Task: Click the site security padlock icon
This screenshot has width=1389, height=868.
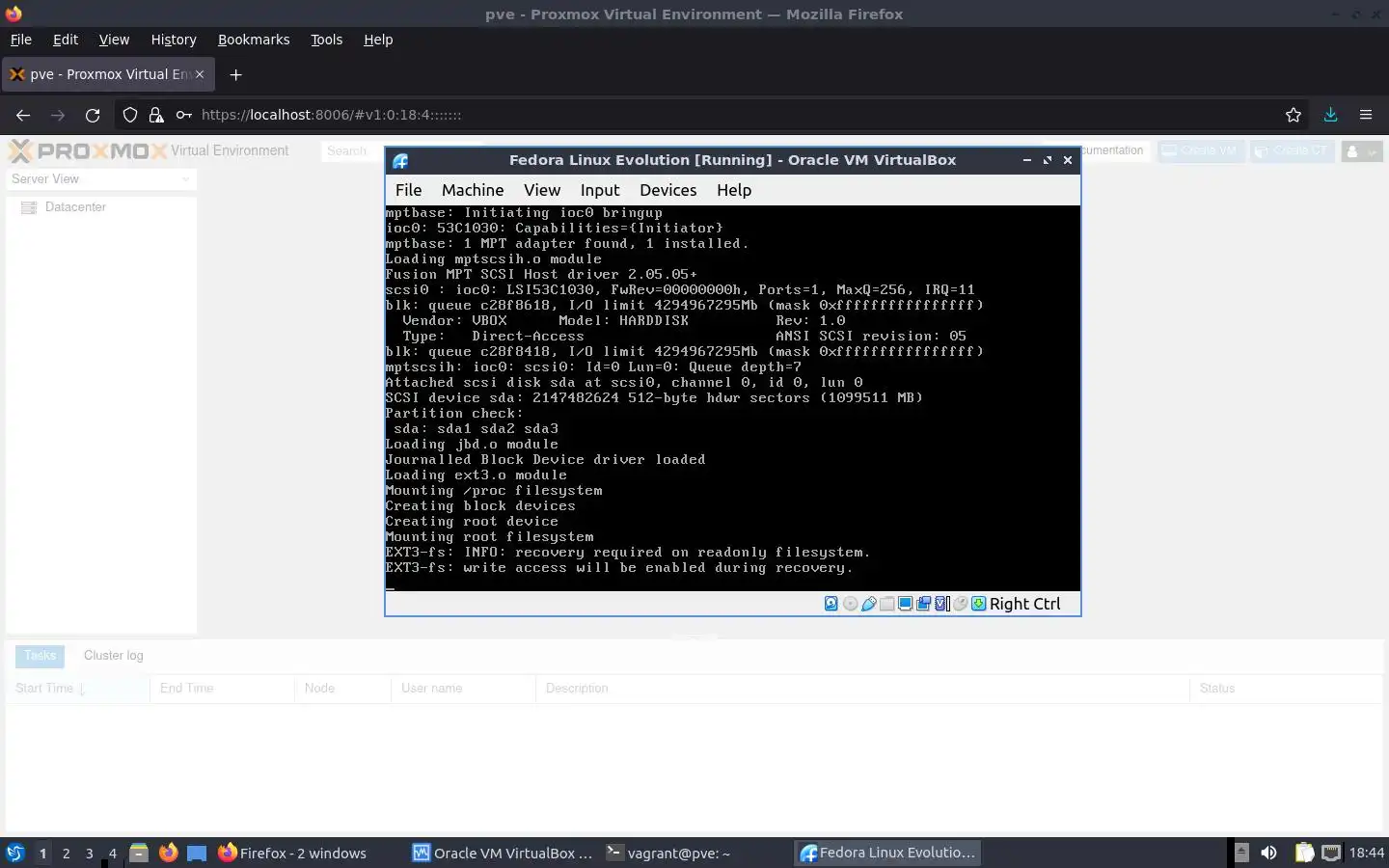Action: tap(156, 115)
